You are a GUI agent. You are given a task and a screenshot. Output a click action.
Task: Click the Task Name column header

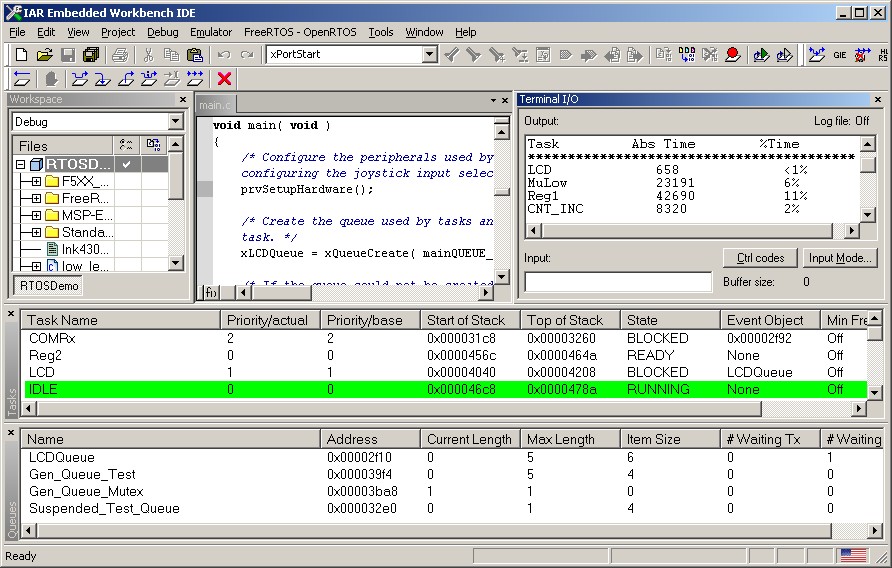pyautogui.click(x=121, y=320)
